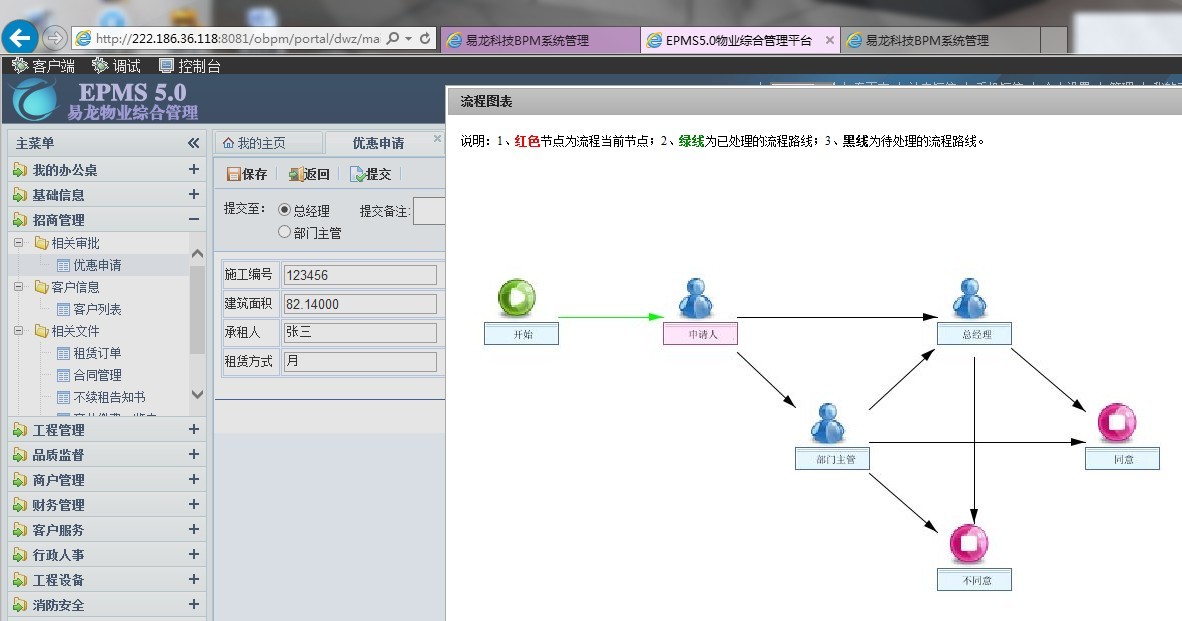The image size is (1182, 621).
Task: Refresh the page with the reload icon
Action: [425, 38]
